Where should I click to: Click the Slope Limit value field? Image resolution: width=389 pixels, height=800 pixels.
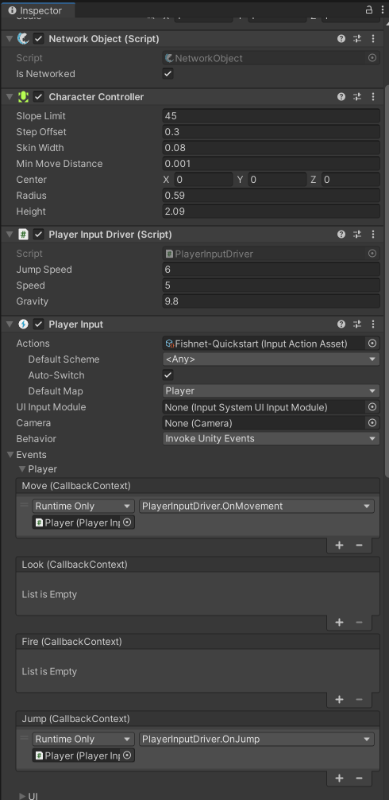pos(271,116)
